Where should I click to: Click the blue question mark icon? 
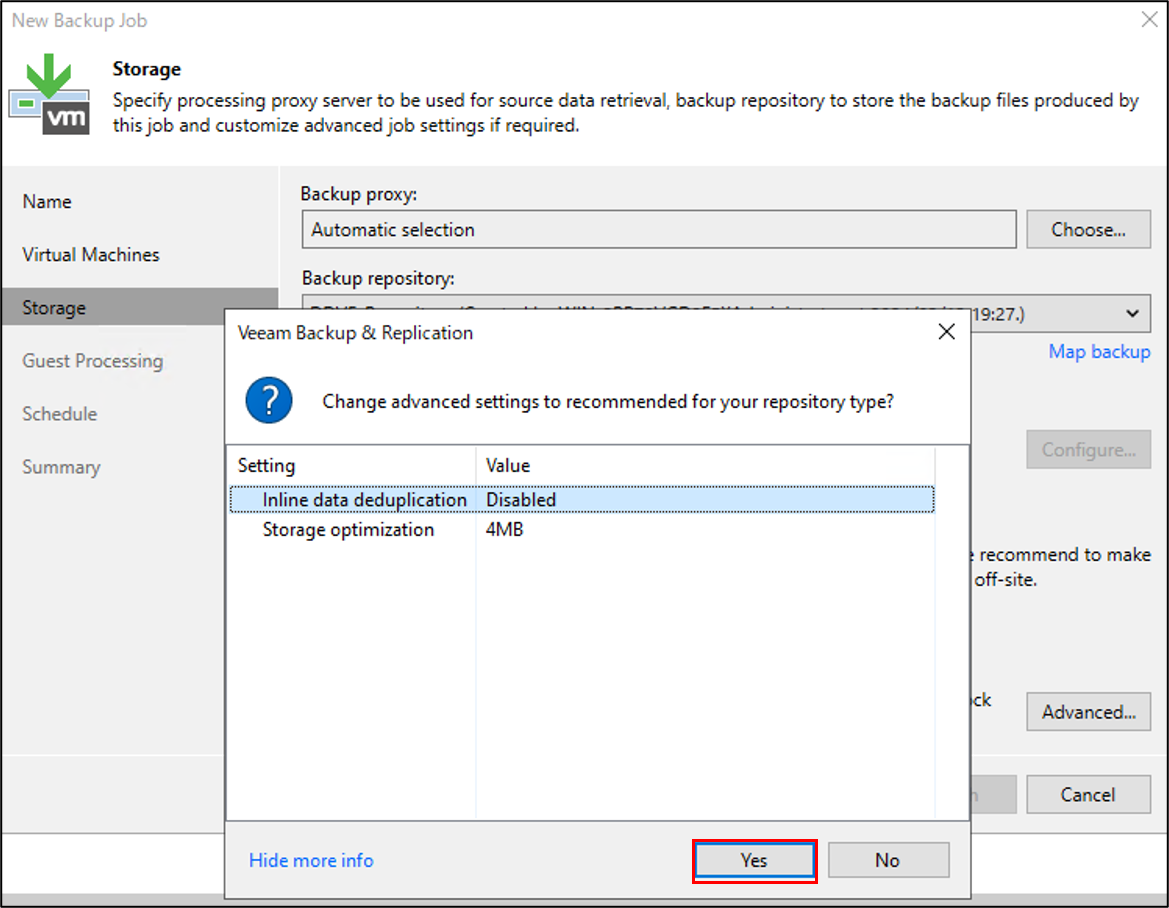[x=268, y=400]
